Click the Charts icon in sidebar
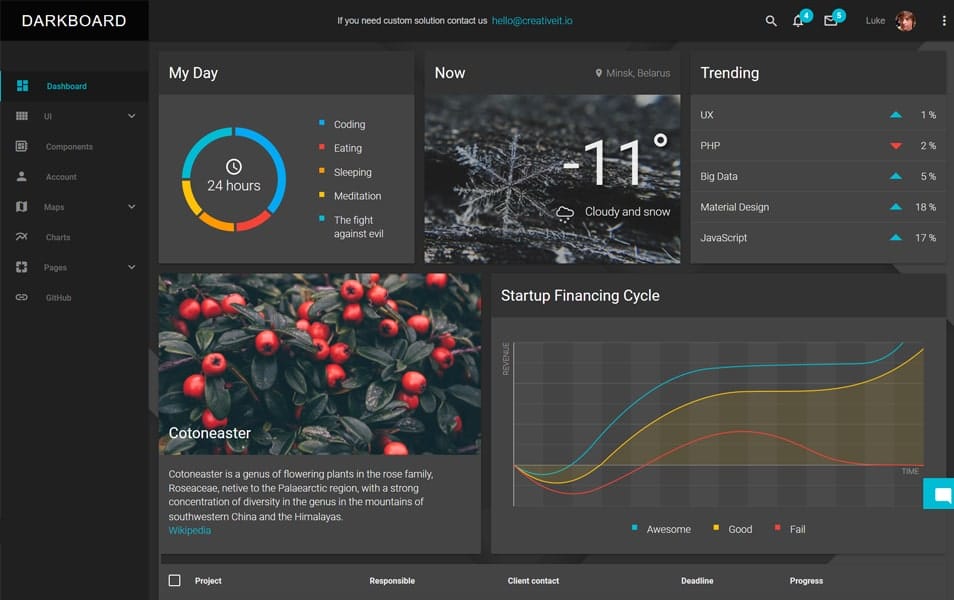Image resolution: width=954 pixels, height=600 pixels. pyautogui.click(x=22, y=237)
